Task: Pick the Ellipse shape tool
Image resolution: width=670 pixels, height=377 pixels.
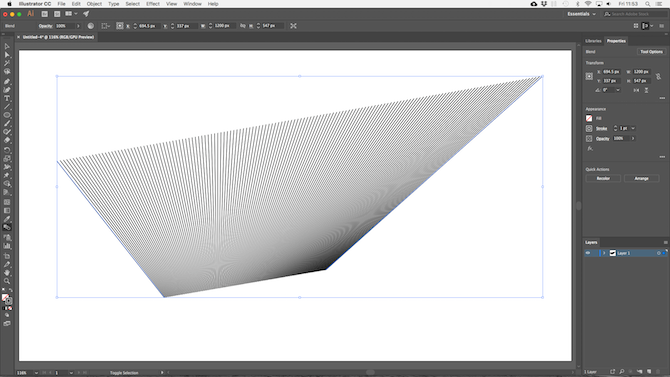Action: pos(7,115)
